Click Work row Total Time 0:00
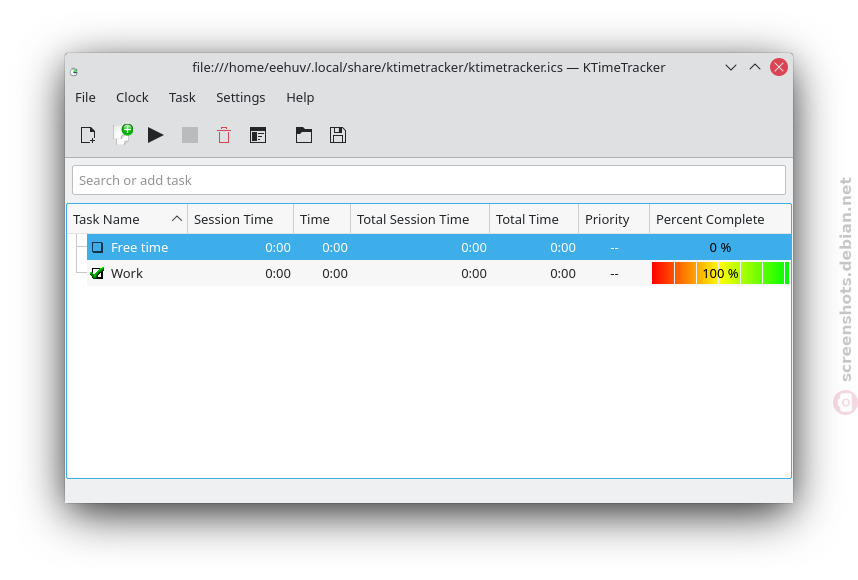Screen dimensions: 858x580 [563, 274]
